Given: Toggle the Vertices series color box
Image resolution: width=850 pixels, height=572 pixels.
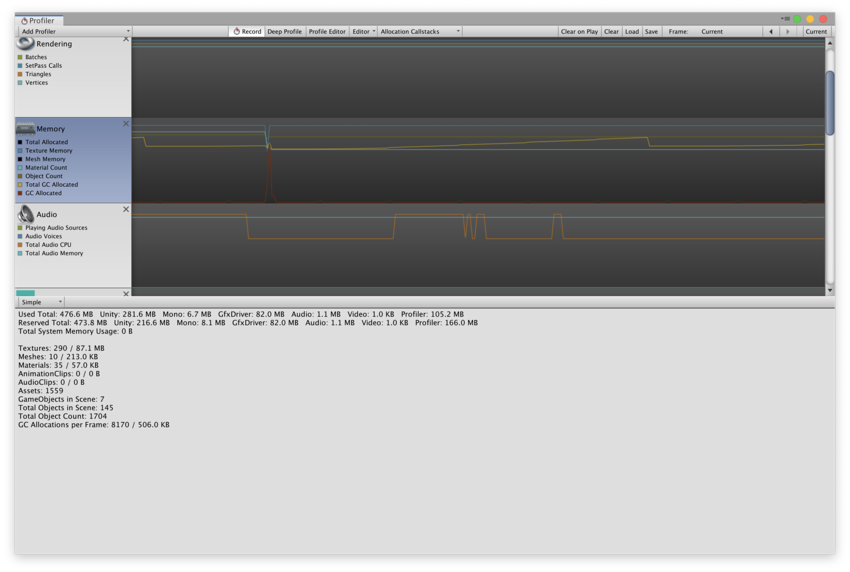Looking at the screenshot, I should (20, 82).
